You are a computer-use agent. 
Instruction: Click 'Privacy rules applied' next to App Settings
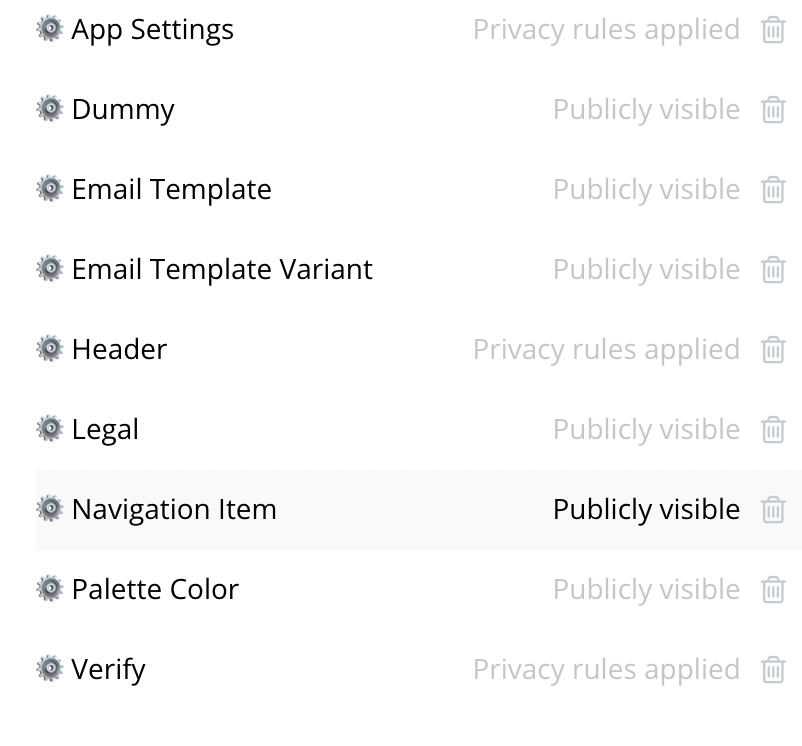(x=606, y=30)
